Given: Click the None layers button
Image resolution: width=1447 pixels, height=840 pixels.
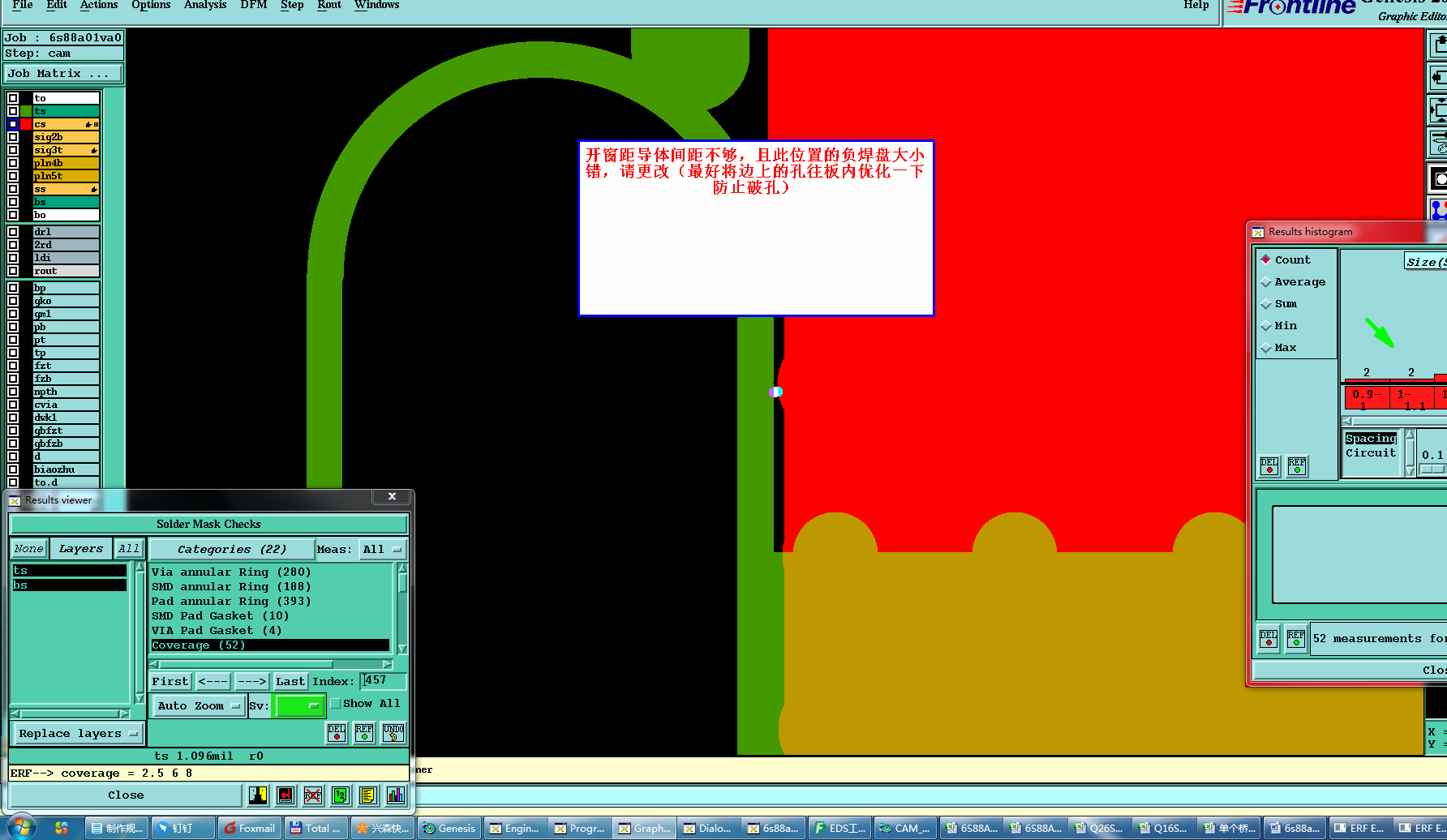Looking at the screenshot, I should click(x=28, y=549).
